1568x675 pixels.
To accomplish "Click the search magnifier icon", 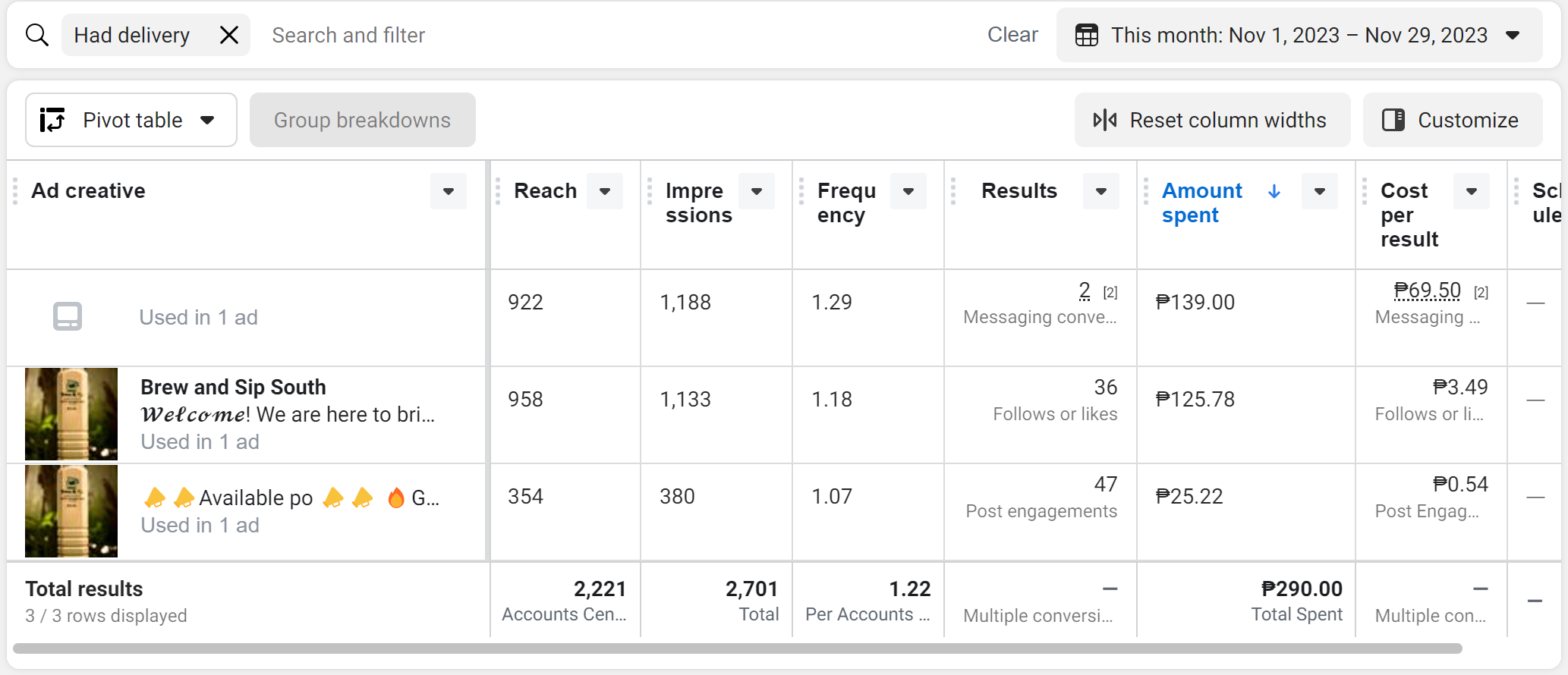I will coord(36,35).
